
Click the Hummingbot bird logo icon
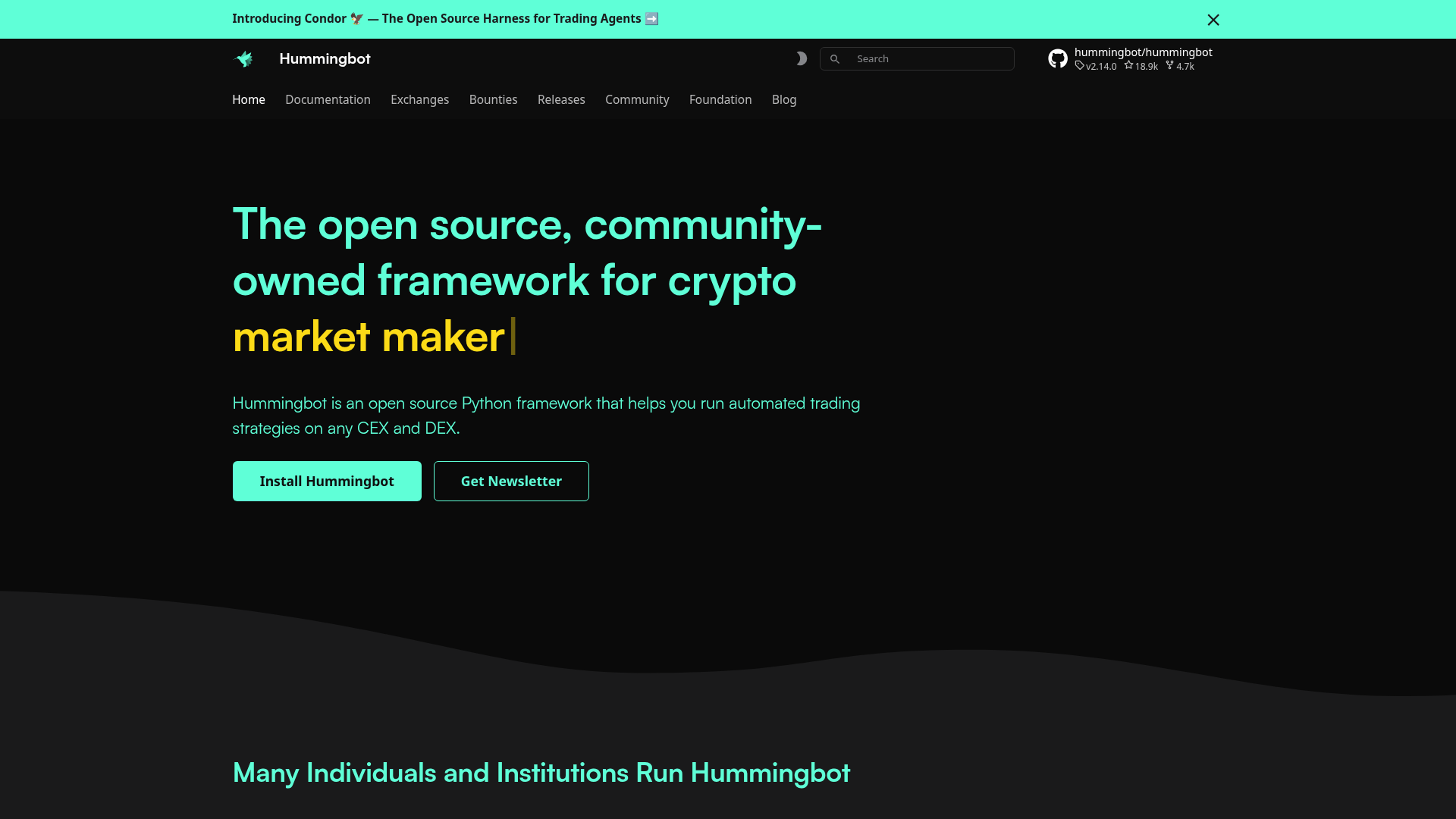(x=243, y=58)
